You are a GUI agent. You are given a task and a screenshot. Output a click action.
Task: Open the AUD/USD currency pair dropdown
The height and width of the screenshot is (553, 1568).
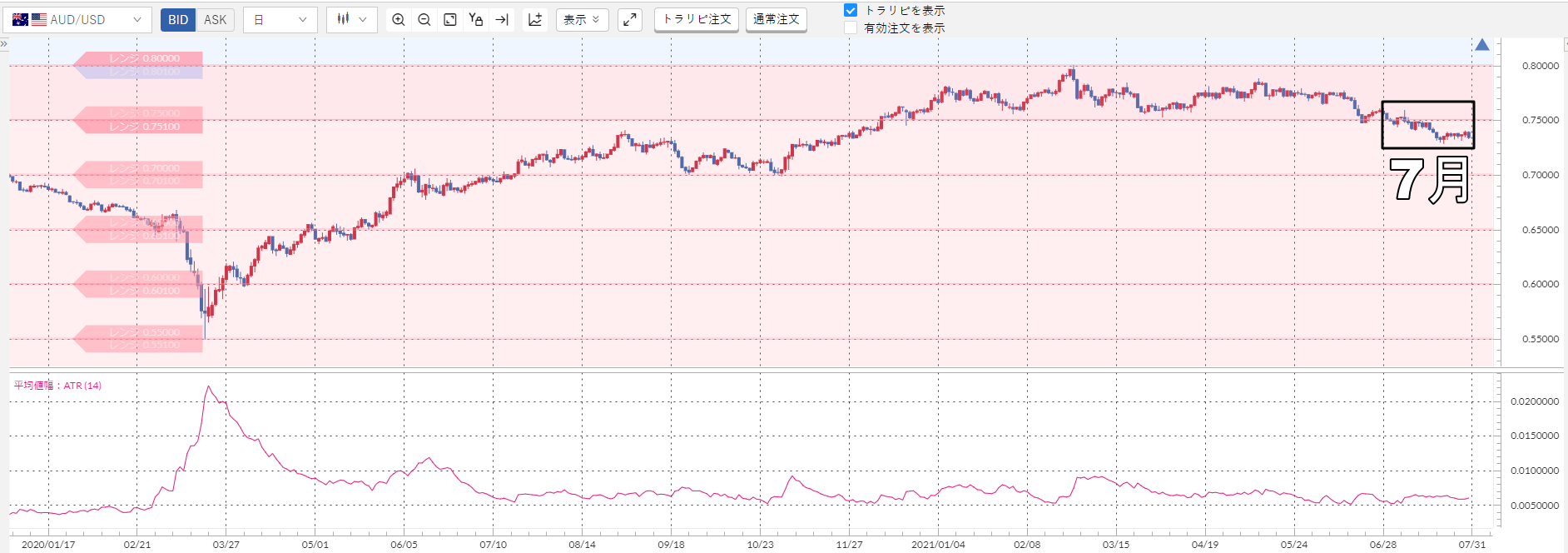pyautogui.click(x=77, y=20)
